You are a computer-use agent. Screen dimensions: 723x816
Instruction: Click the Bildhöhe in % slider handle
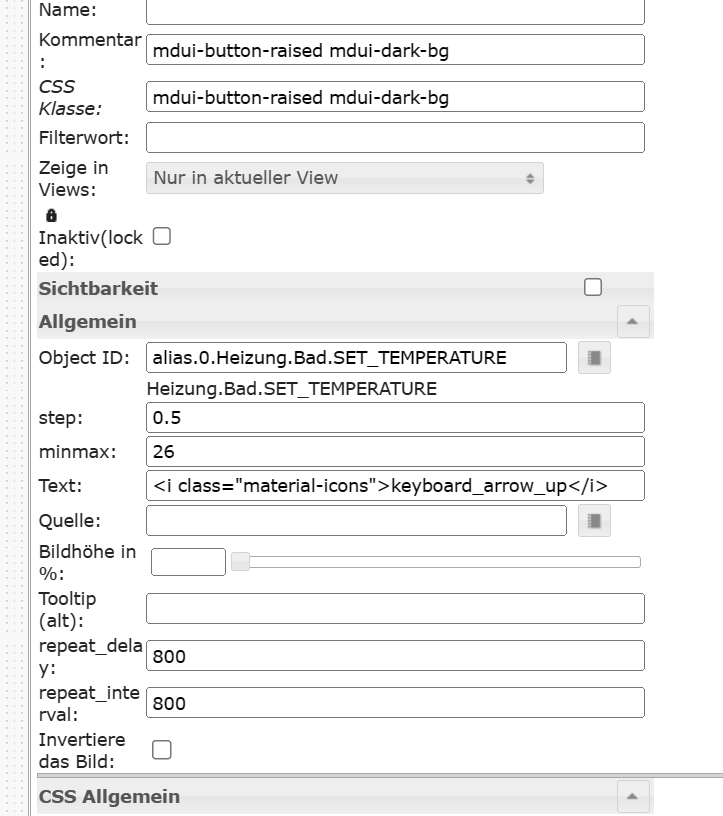[x=240, y=562]
